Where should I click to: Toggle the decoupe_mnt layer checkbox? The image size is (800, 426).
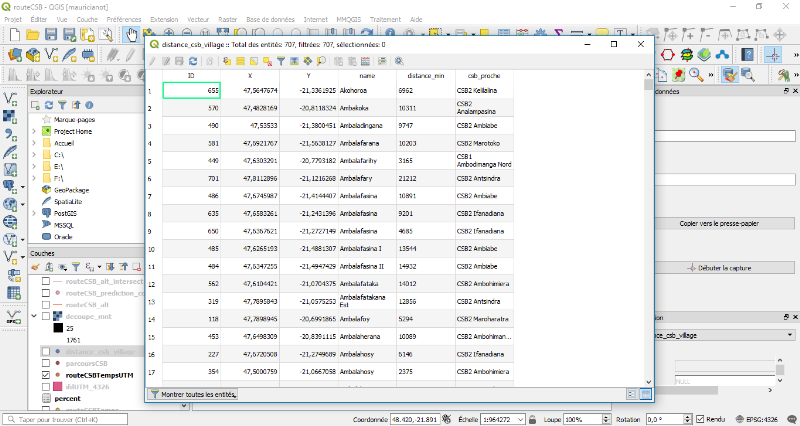(x=46, y=316)
